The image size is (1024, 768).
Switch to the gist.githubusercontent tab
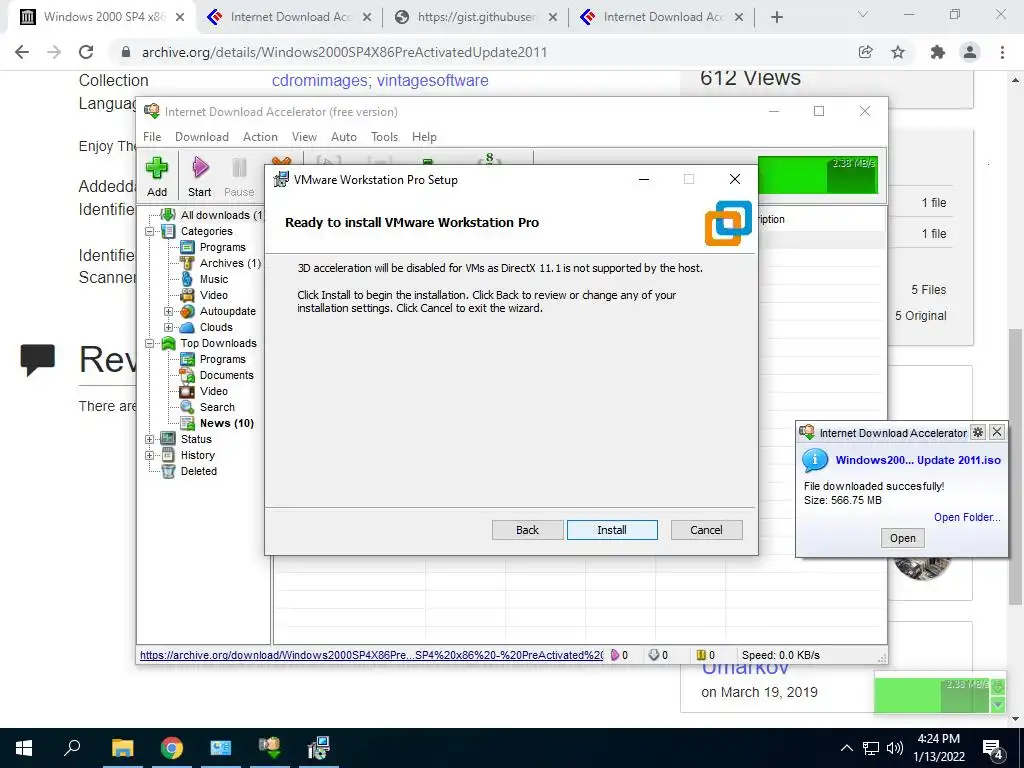tap(477, 17)
